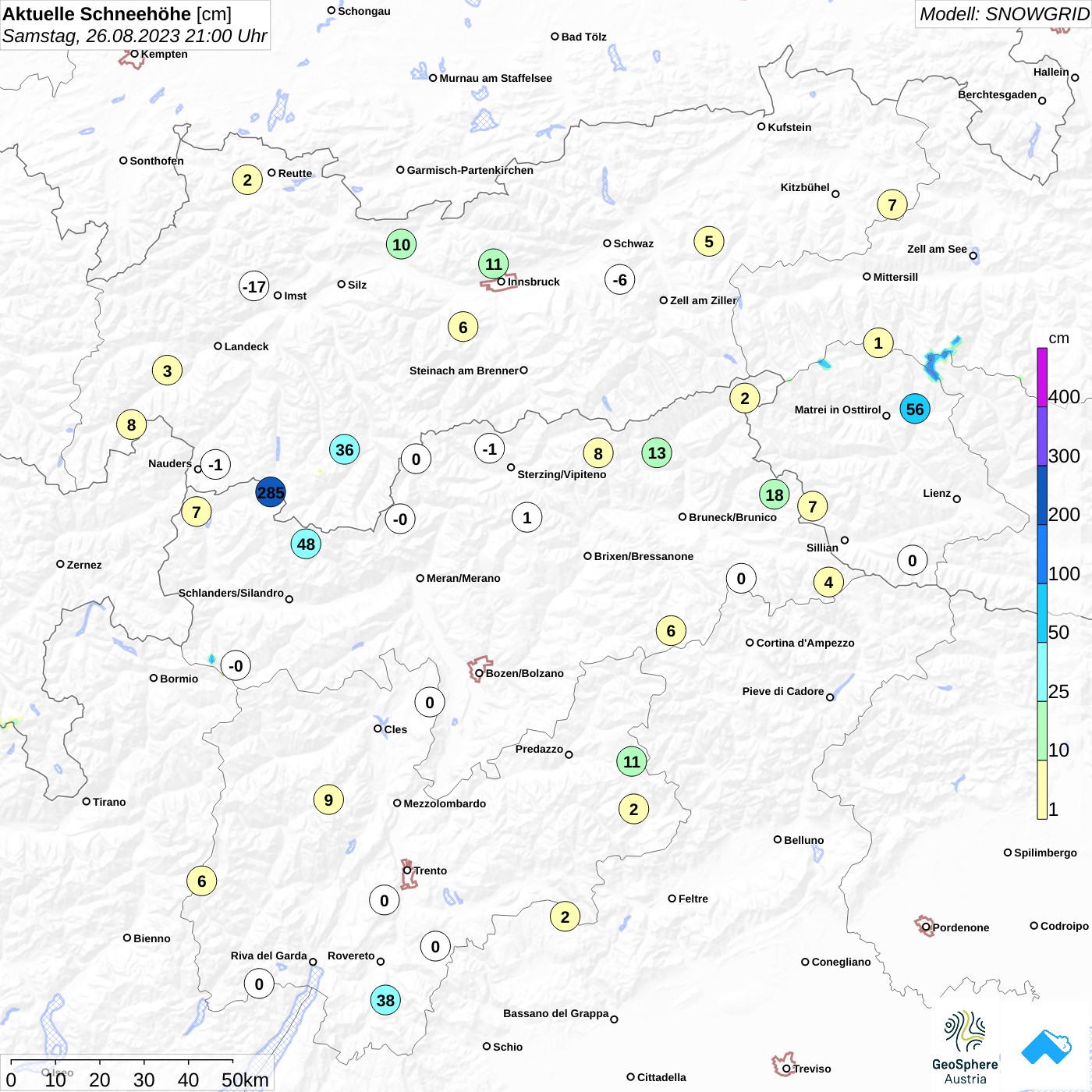Viewport: 1092px width, 1092px height.
Task: Select the 0 marker south of Bozen
Action: point(430,702)
